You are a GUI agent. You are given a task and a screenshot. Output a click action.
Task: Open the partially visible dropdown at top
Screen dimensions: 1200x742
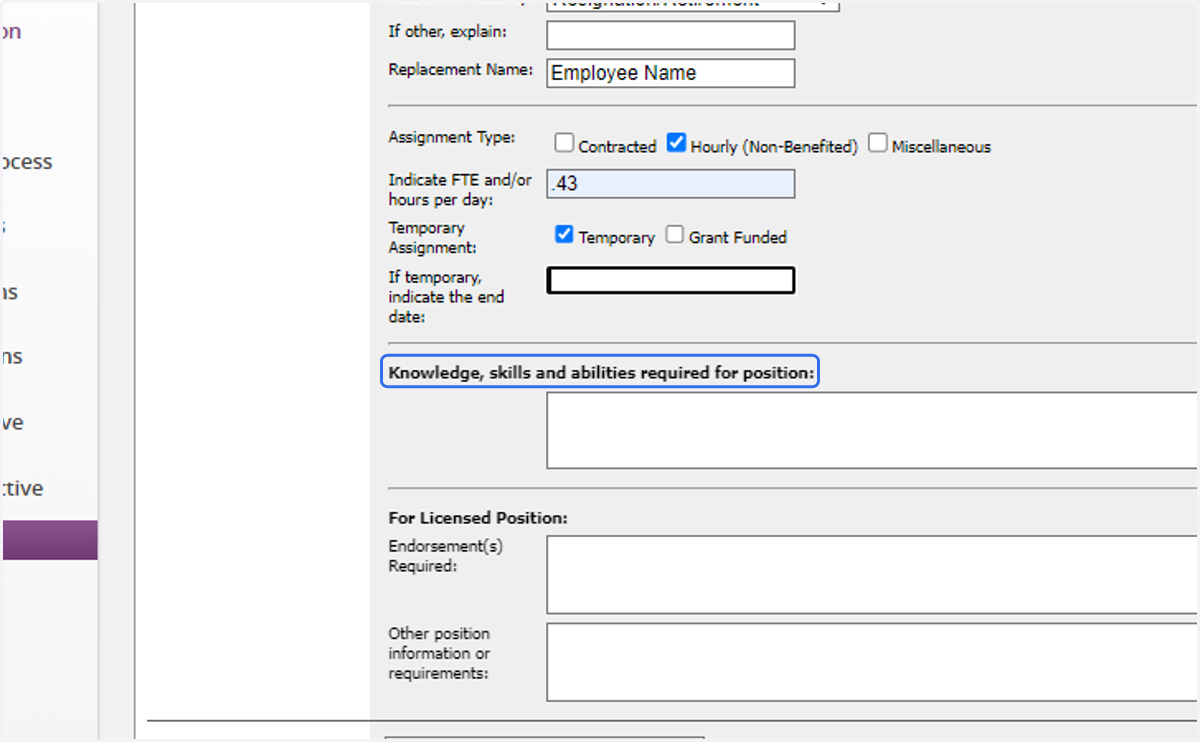692,4
